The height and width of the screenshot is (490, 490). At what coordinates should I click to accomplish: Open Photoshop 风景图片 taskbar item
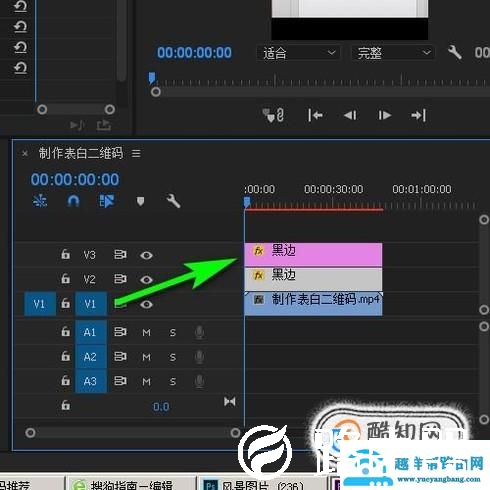click(263, 484)
